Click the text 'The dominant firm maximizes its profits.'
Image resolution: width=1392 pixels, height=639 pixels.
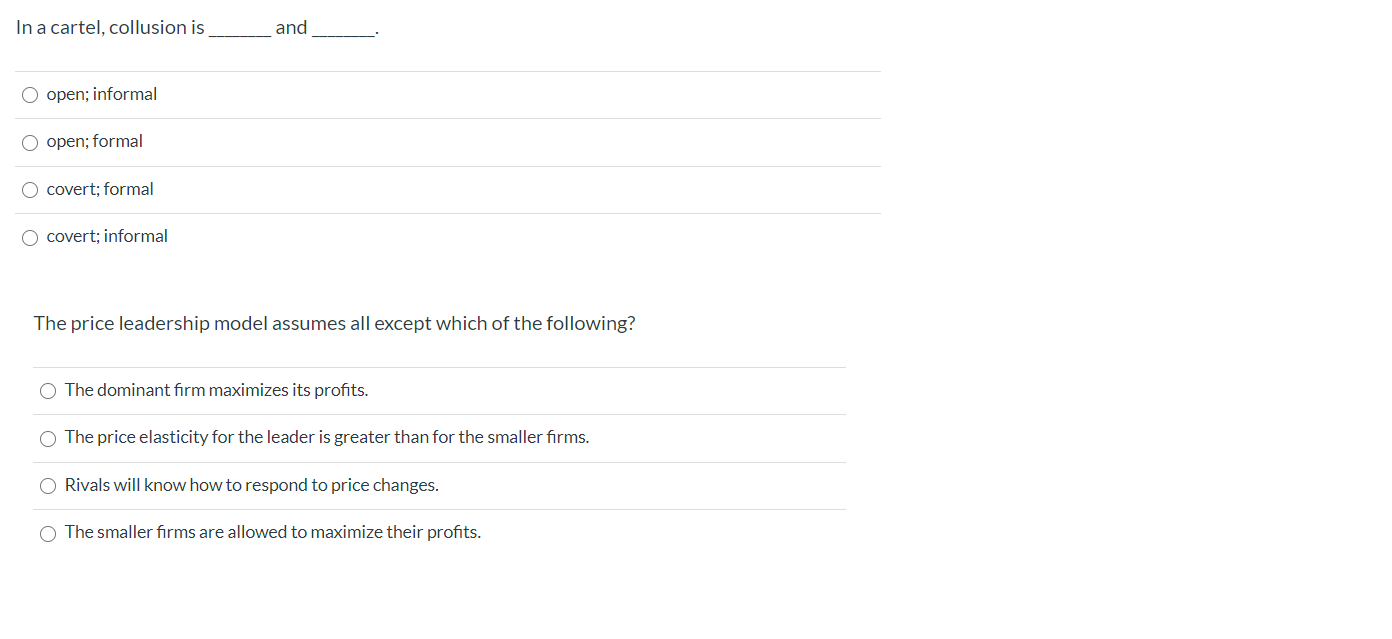pos(216,390)
